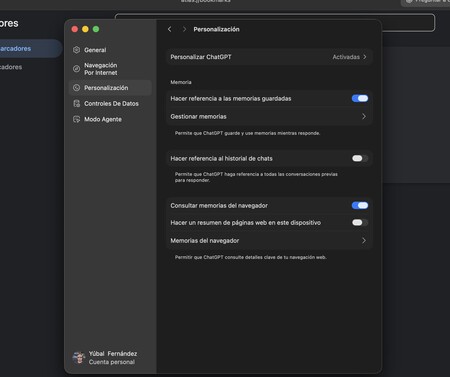The image size is (450, 377).
Task: Click the compass icon beside Navegación Por Internet
Action: 76,69
